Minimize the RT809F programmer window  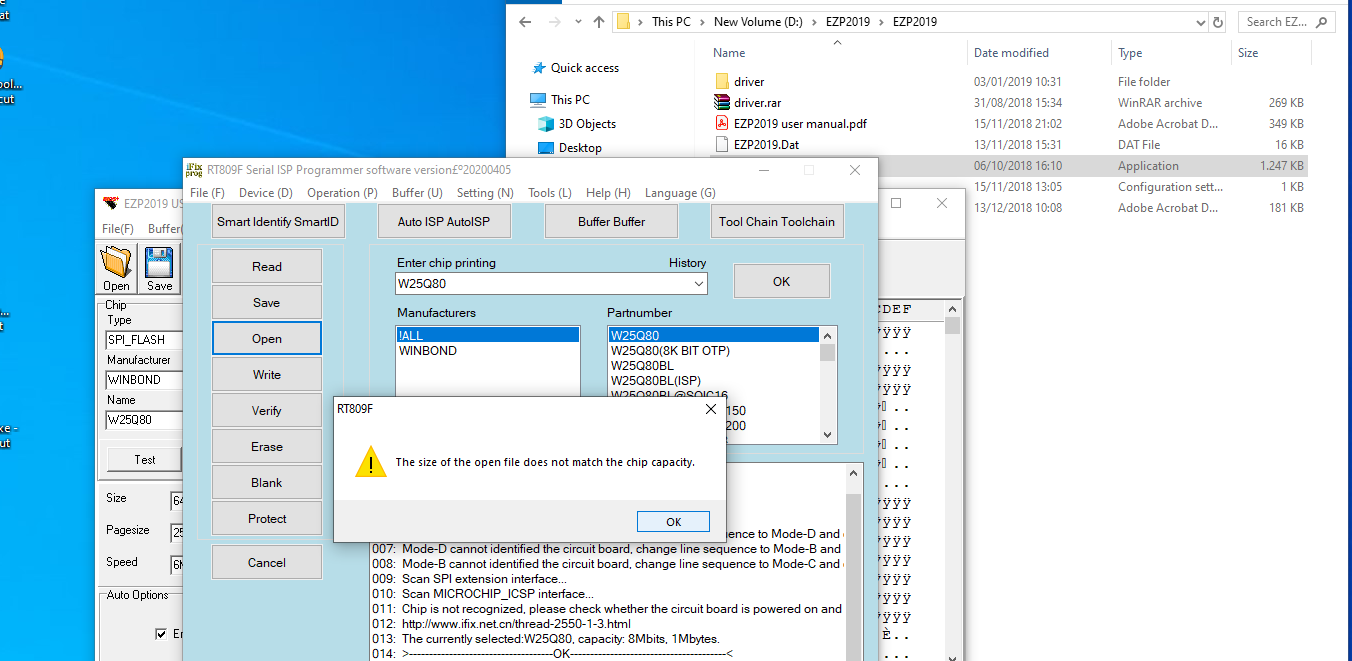pos(763,170)
